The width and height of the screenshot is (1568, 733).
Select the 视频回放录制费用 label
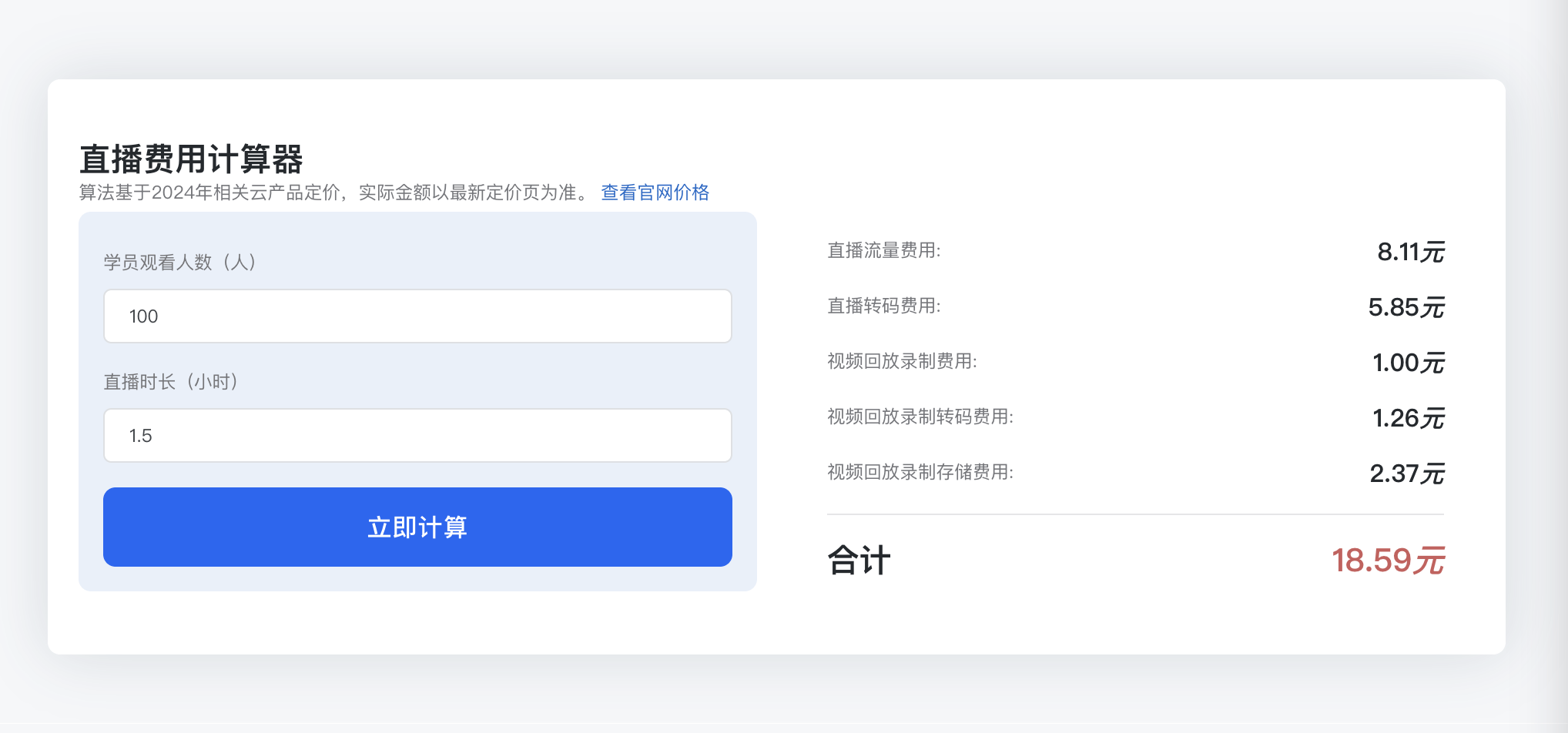(x=902, y=362)
